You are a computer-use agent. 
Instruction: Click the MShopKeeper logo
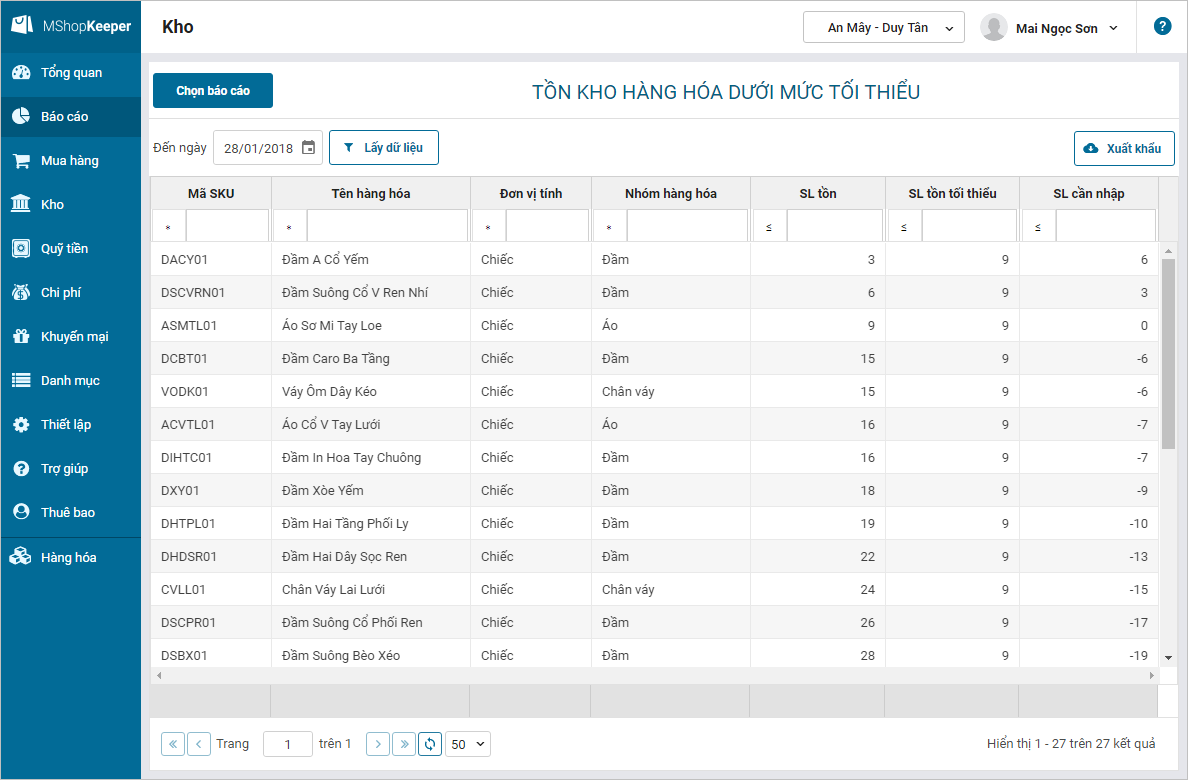point(71,27)
